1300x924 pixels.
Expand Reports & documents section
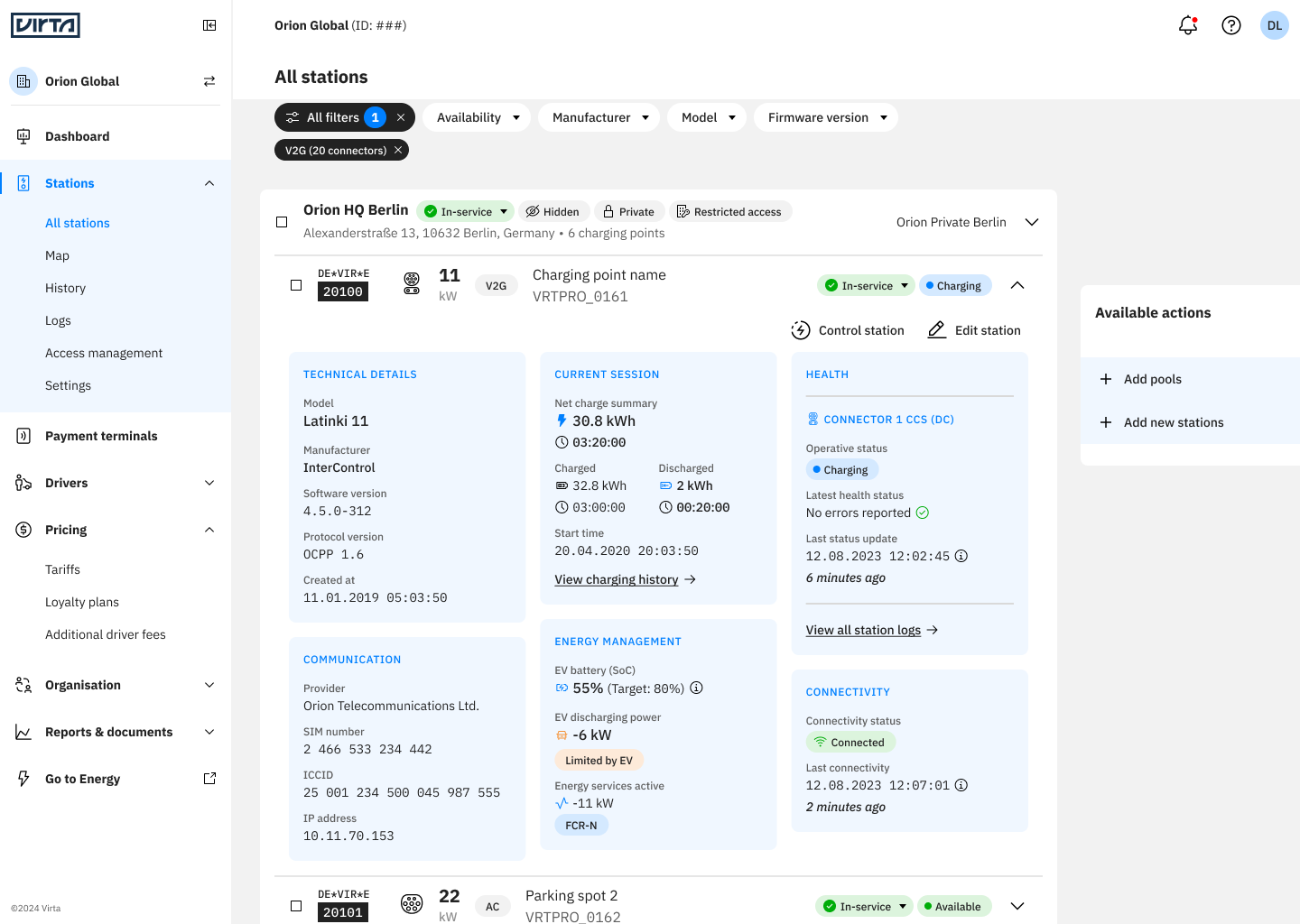tap(209, 732)
